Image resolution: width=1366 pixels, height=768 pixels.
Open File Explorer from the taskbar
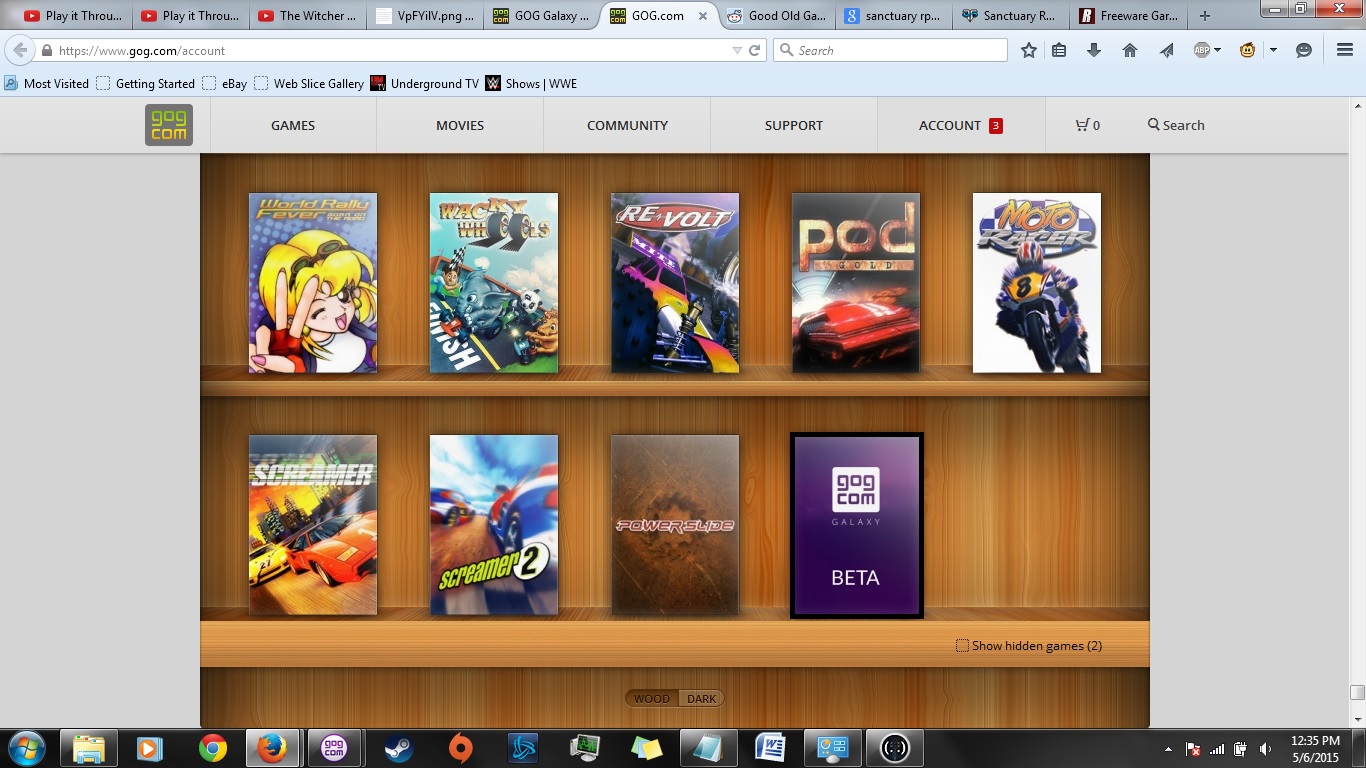pos(89,748)
